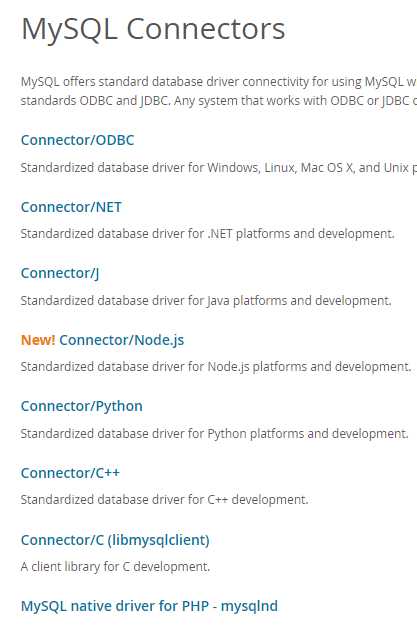Click the Java platforms description text
The height and width of the screenshot is (625, 417).
(x=206, y=300)
